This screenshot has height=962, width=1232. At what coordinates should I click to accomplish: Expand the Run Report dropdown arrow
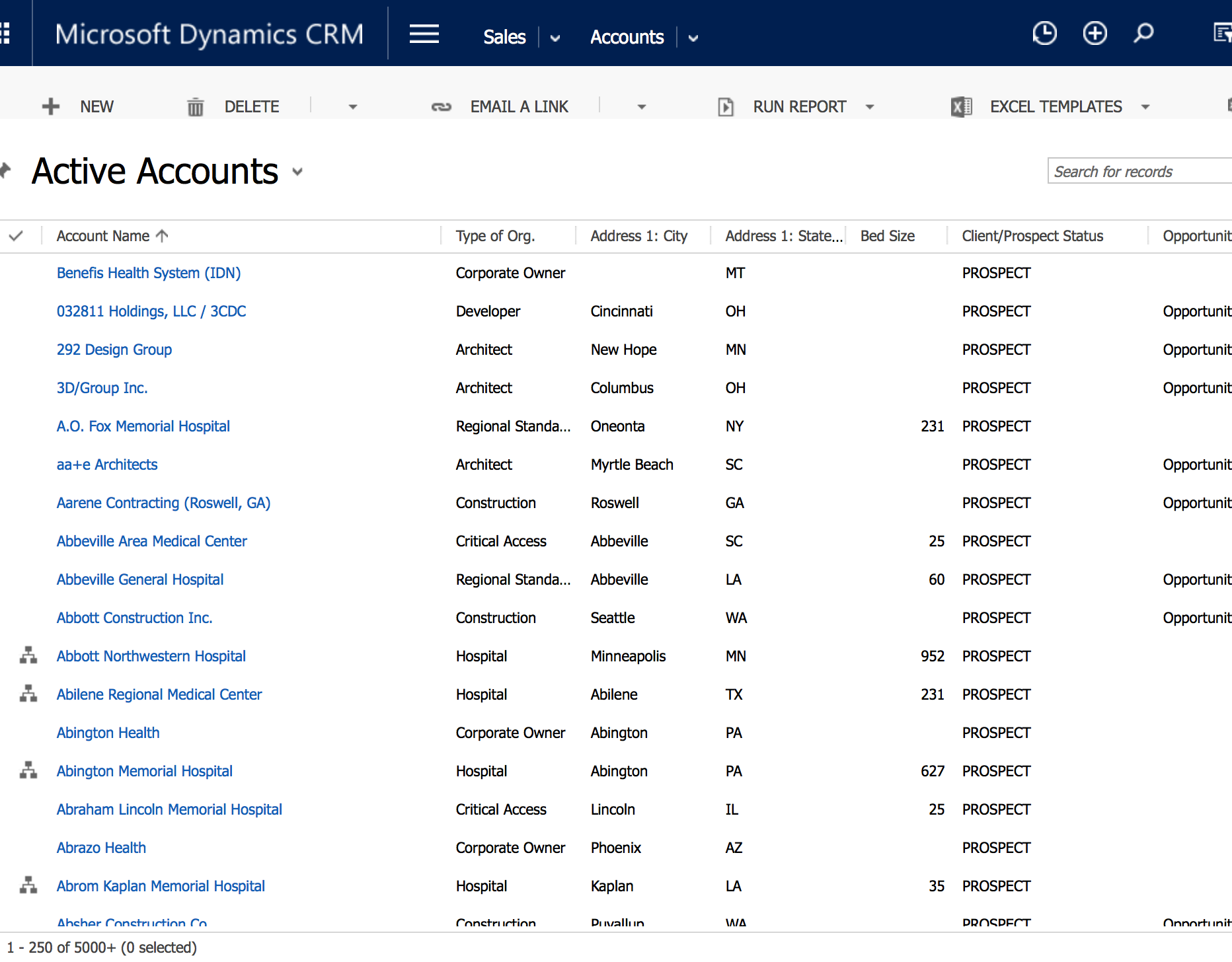tap(870, 107)
